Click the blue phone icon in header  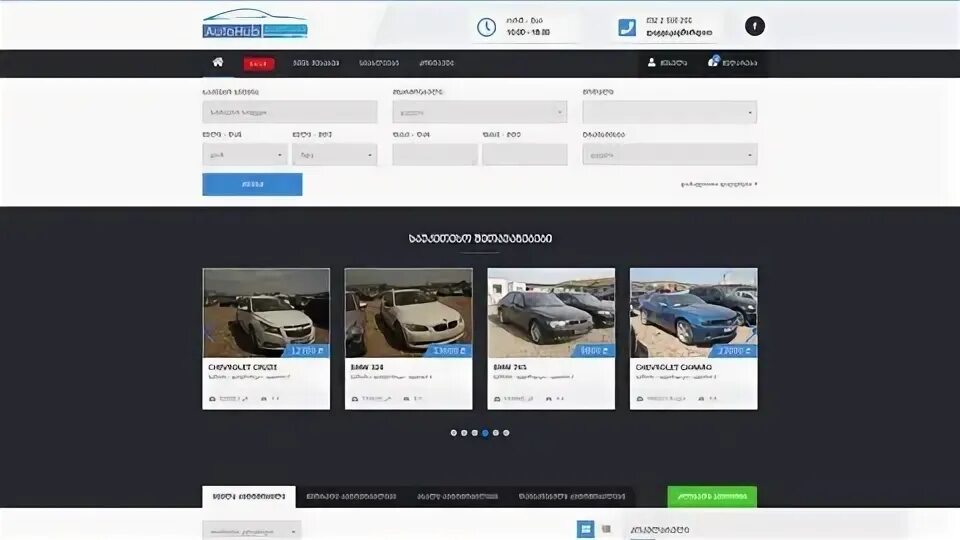pyautogui.click(x=627, y=28)
